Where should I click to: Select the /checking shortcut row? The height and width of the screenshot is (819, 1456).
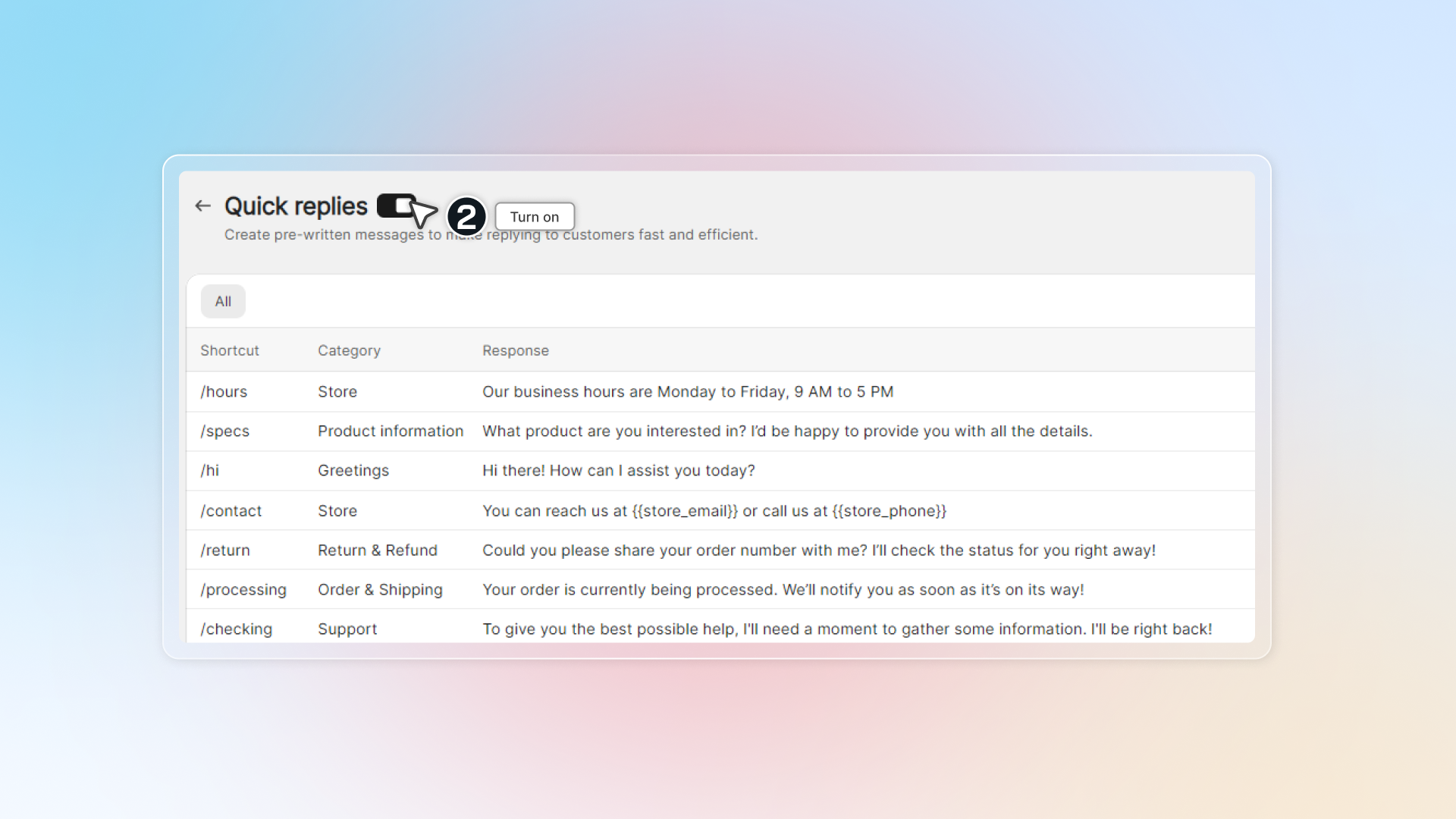point(236,629)
